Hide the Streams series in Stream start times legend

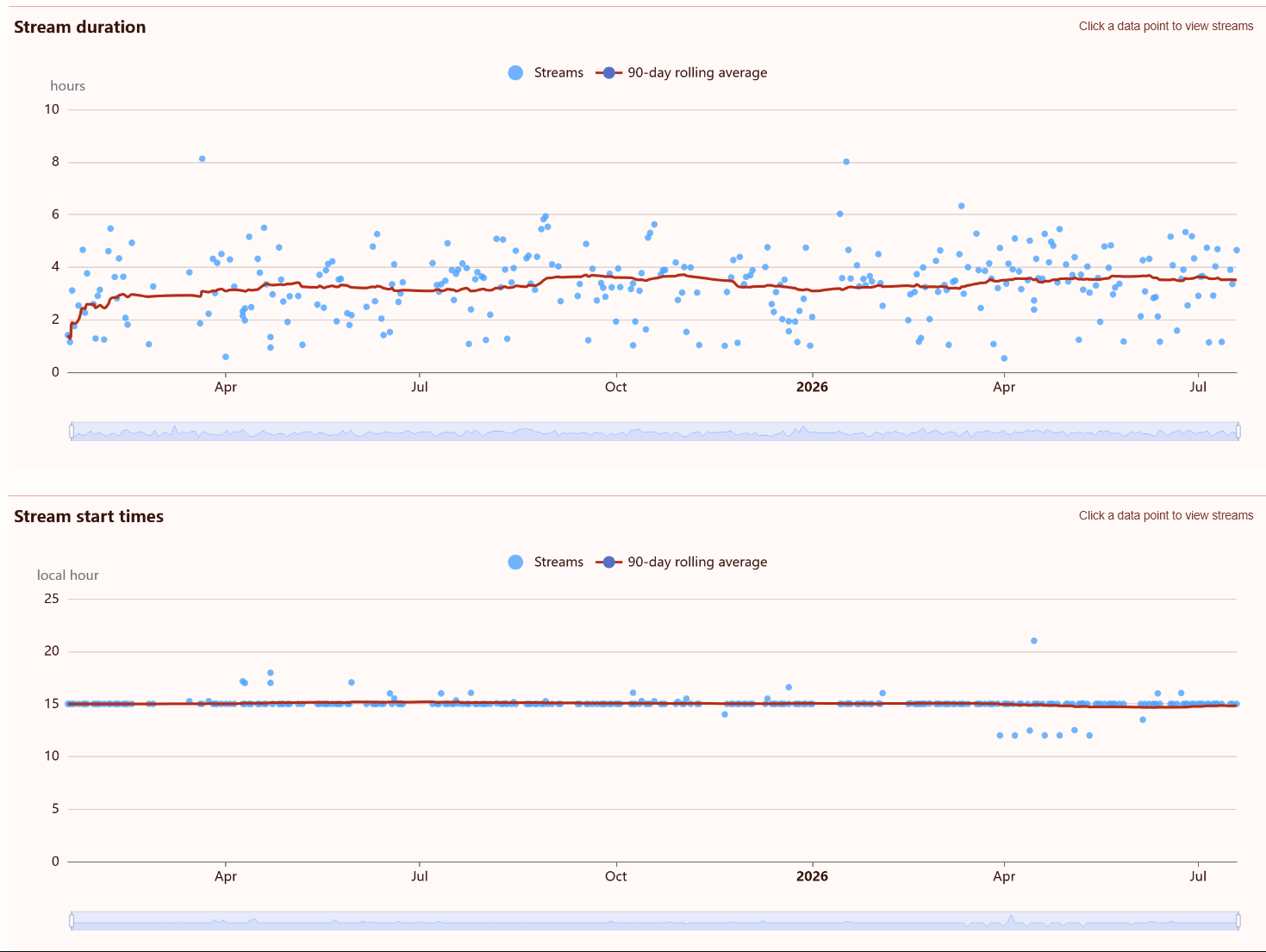[546, 562]
